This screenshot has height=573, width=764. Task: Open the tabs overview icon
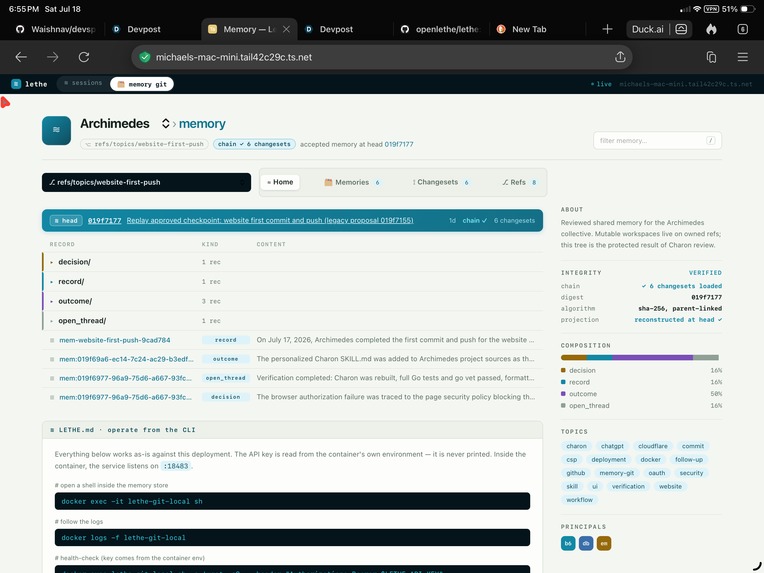point(711,57)
